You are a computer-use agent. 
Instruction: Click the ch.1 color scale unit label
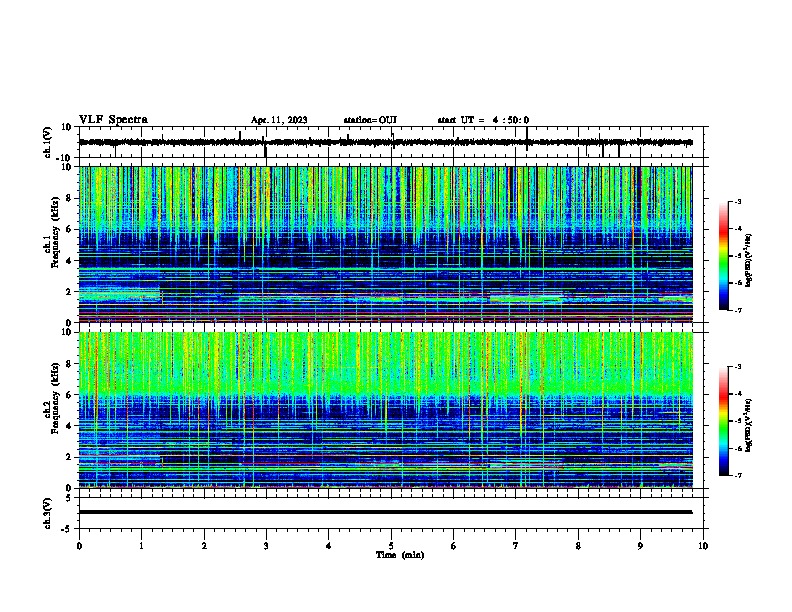click(x=748, y=260)
